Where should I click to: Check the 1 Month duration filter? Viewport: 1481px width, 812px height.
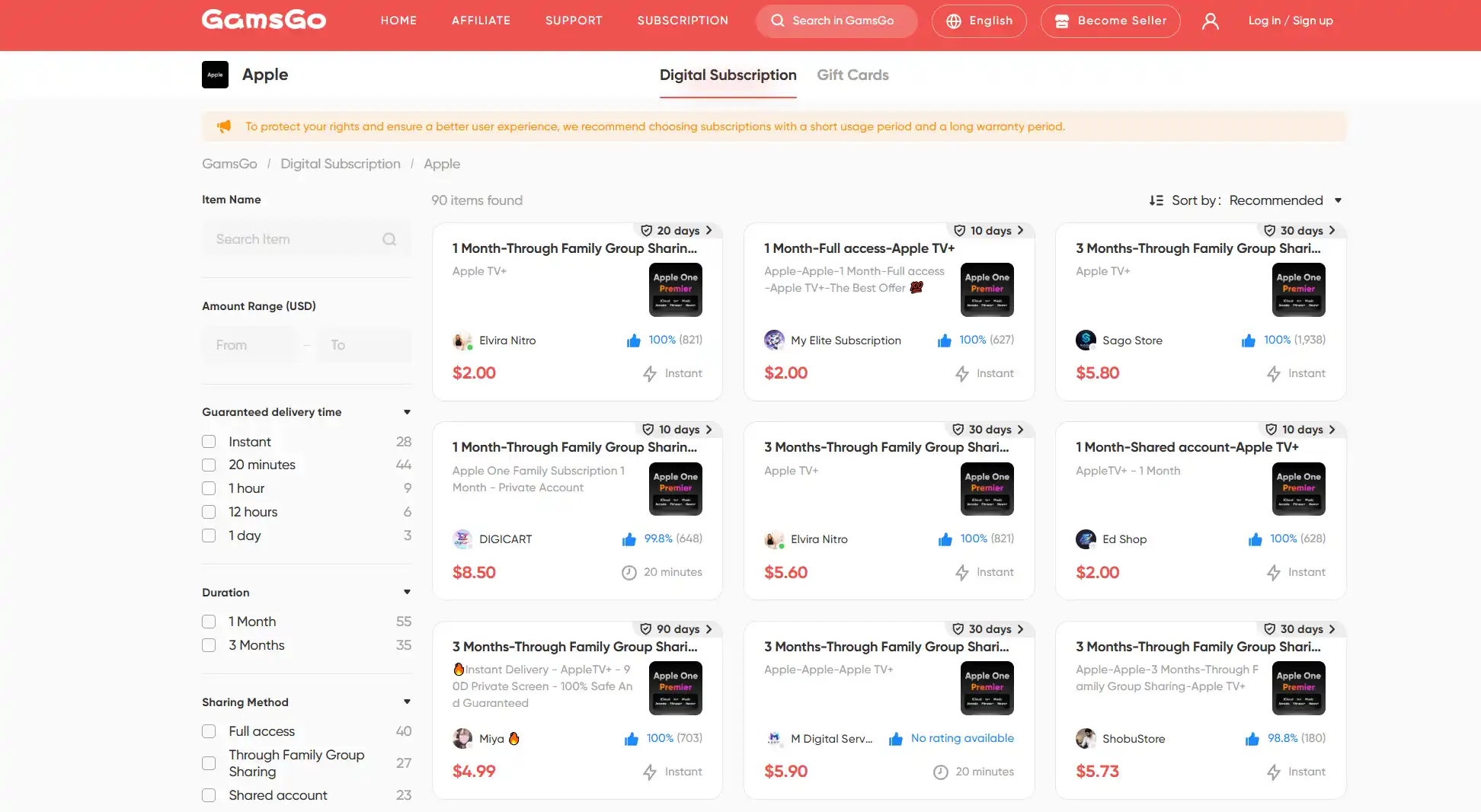209,622
